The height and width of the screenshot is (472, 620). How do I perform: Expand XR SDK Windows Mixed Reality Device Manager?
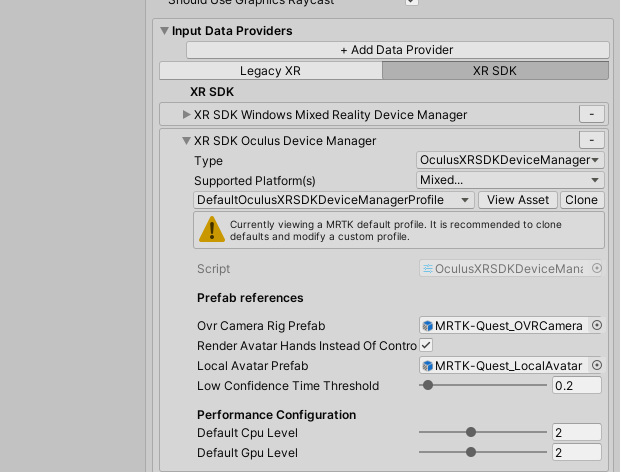(186, 115)
